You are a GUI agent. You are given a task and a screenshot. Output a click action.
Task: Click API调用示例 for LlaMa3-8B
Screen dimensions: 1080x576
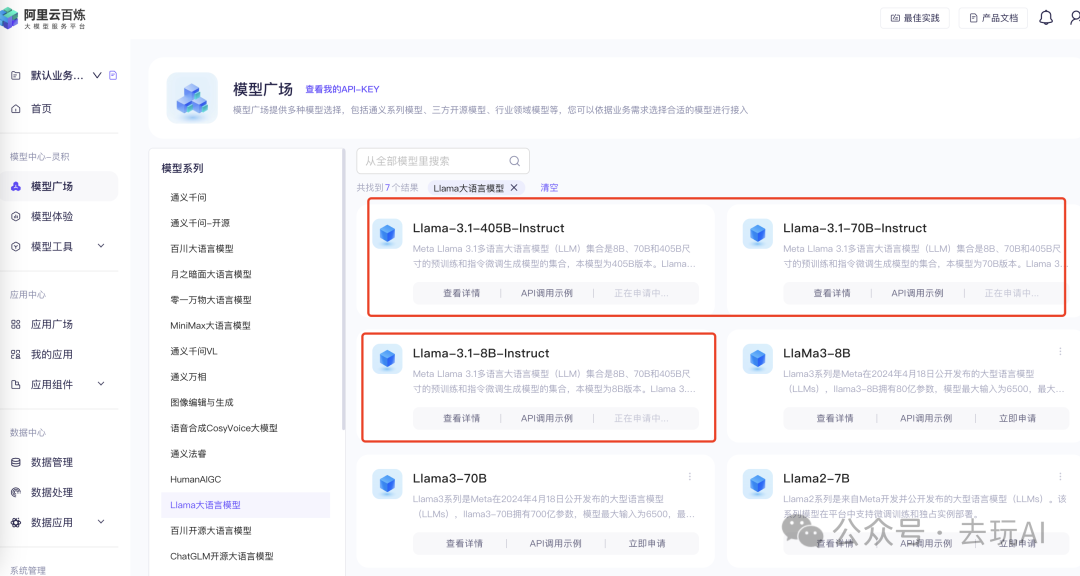pyautogui.click(x=926, y=418)
